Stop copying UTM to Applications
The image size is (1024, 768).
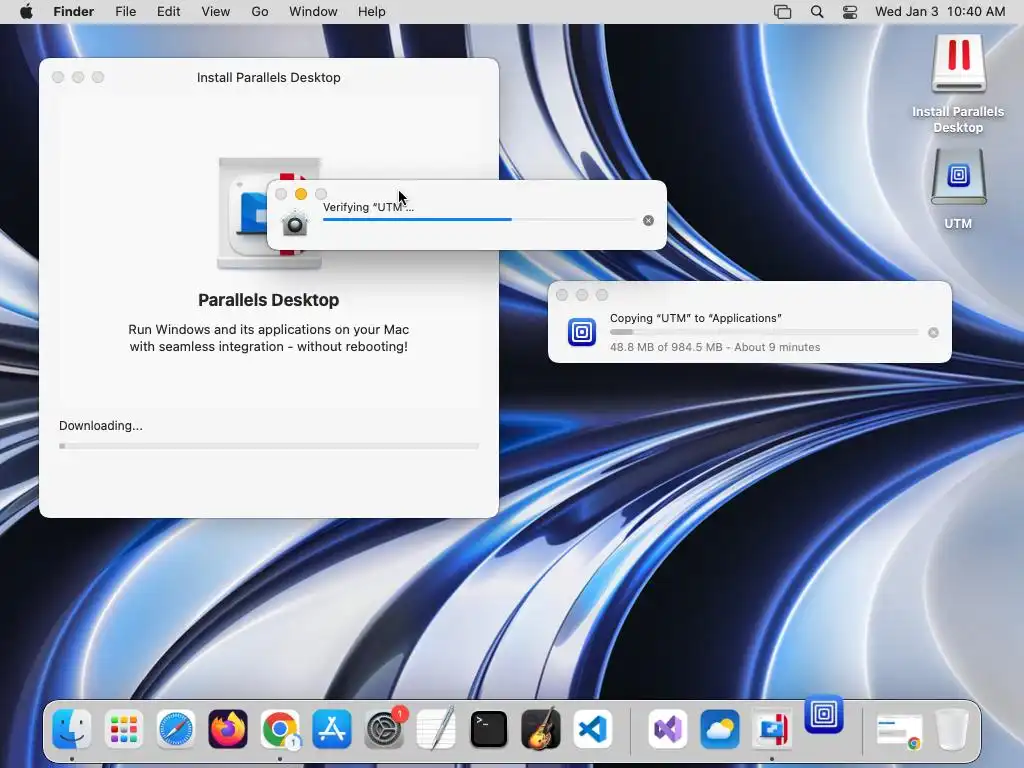click(933, 332)
